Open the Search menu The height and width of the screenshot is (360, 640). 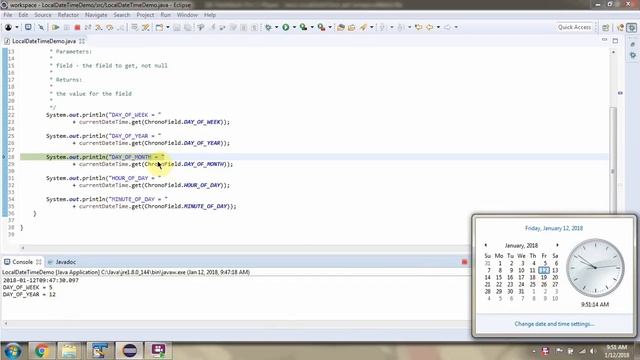pyautogui.click(x=122, y=15)
